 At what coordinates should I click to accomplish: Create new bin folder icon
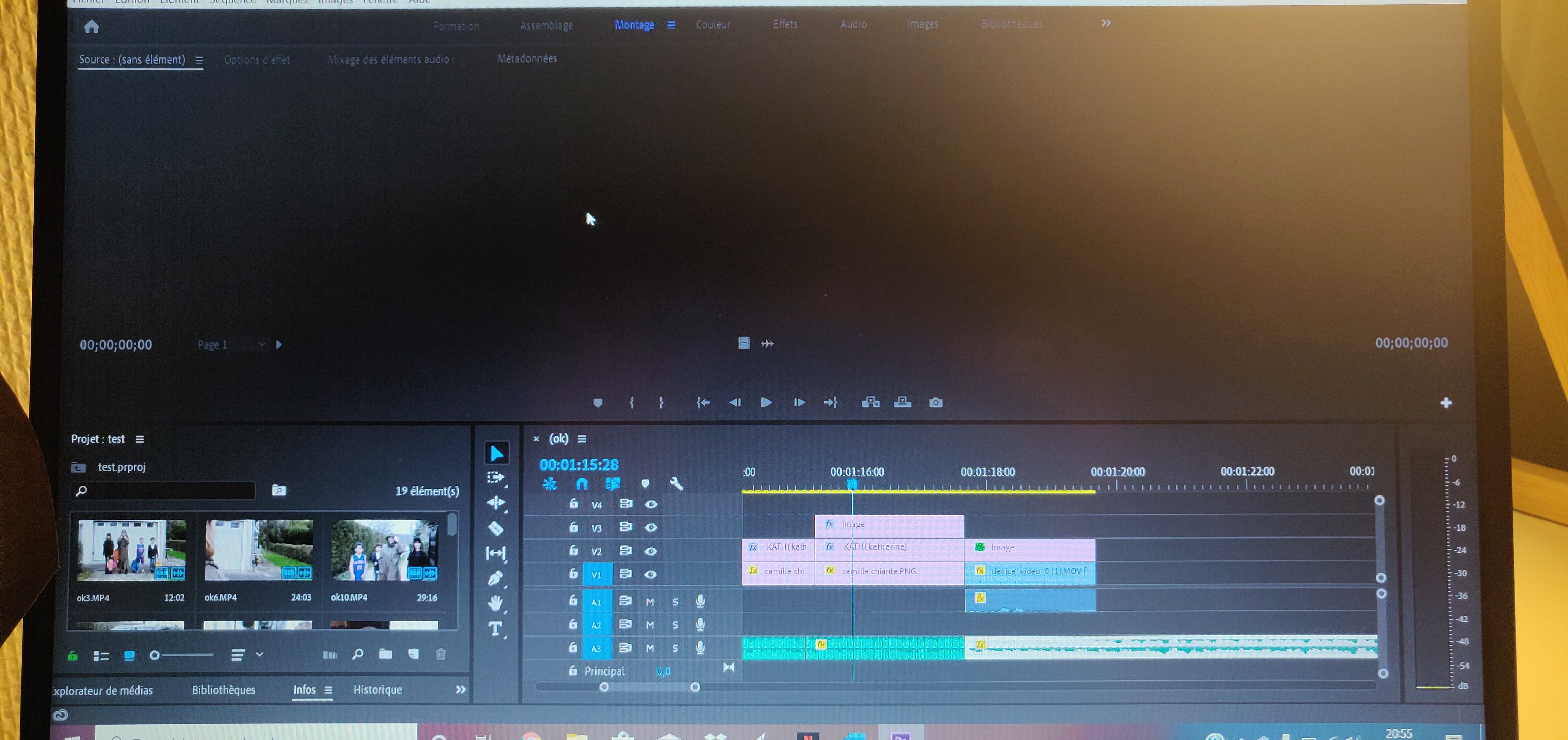pyautogui.click(x=385, y=654)
